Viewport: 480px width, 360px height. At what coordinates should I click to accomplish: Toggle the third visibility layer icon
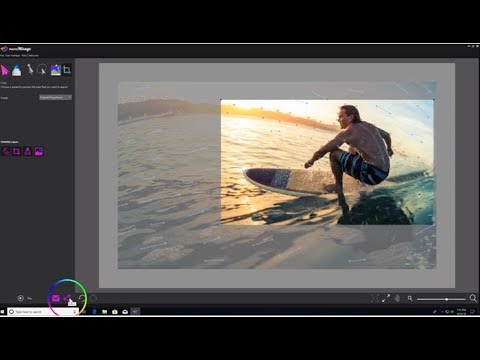tap(28, 152)
